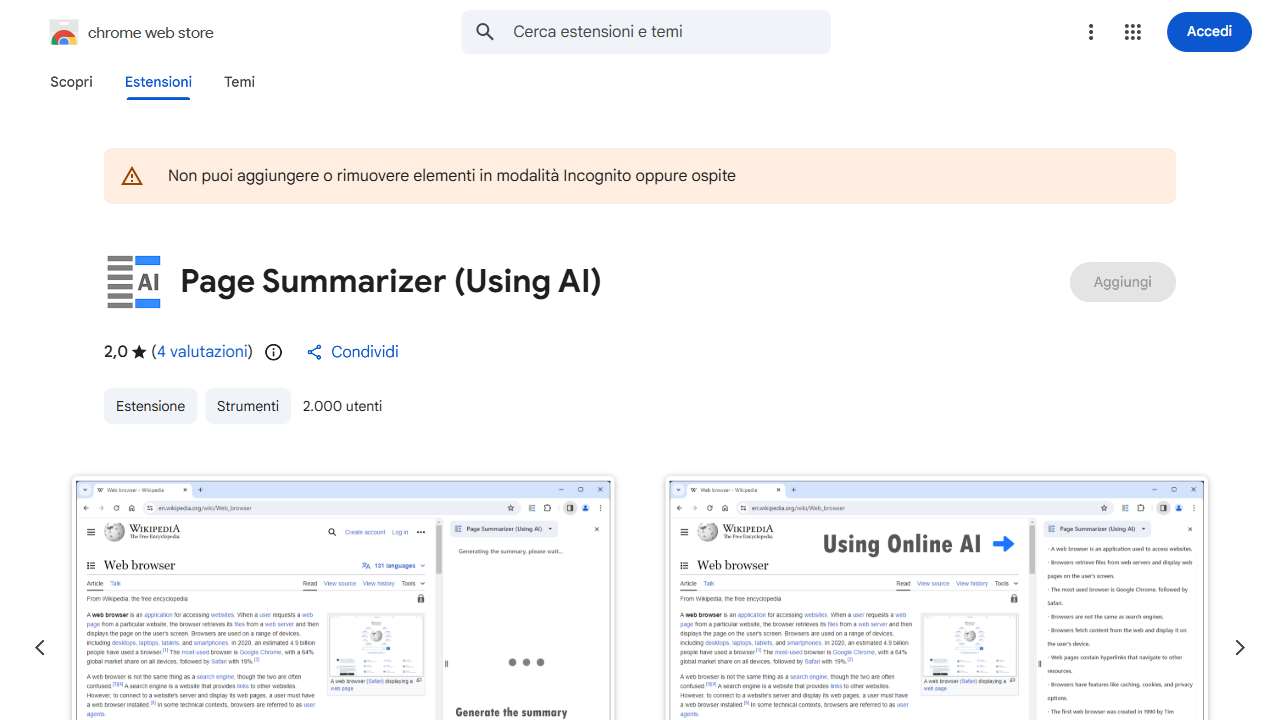Click the search magnifier icon

pos(484,31)
